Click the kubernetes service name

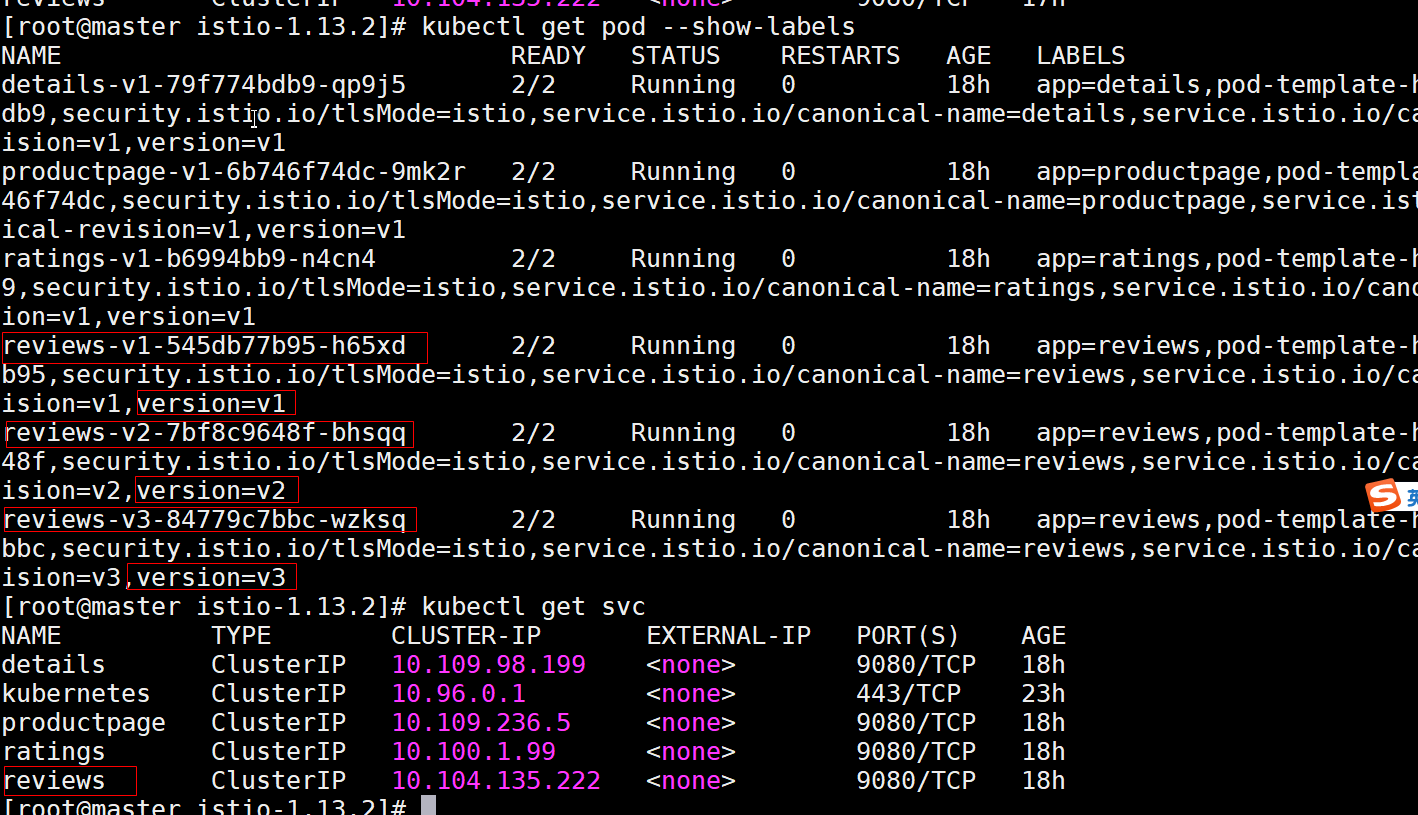tap(76, 694)
